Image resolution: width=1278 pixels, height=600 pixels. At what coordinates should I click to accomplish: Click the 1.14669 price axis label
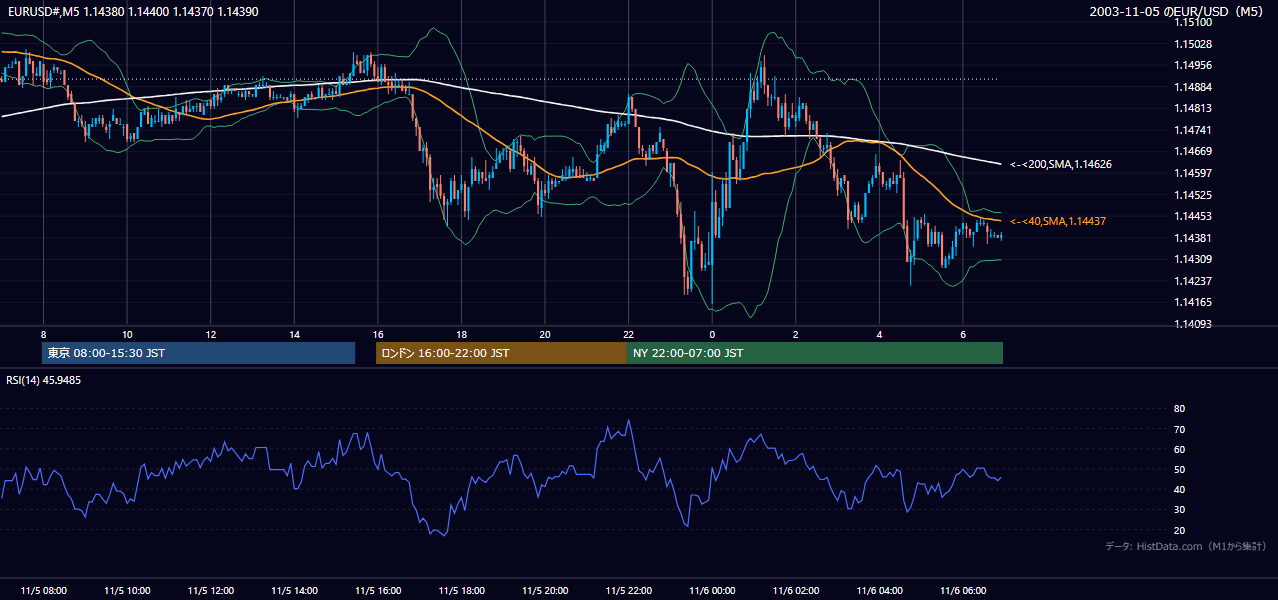point(1192,152)
